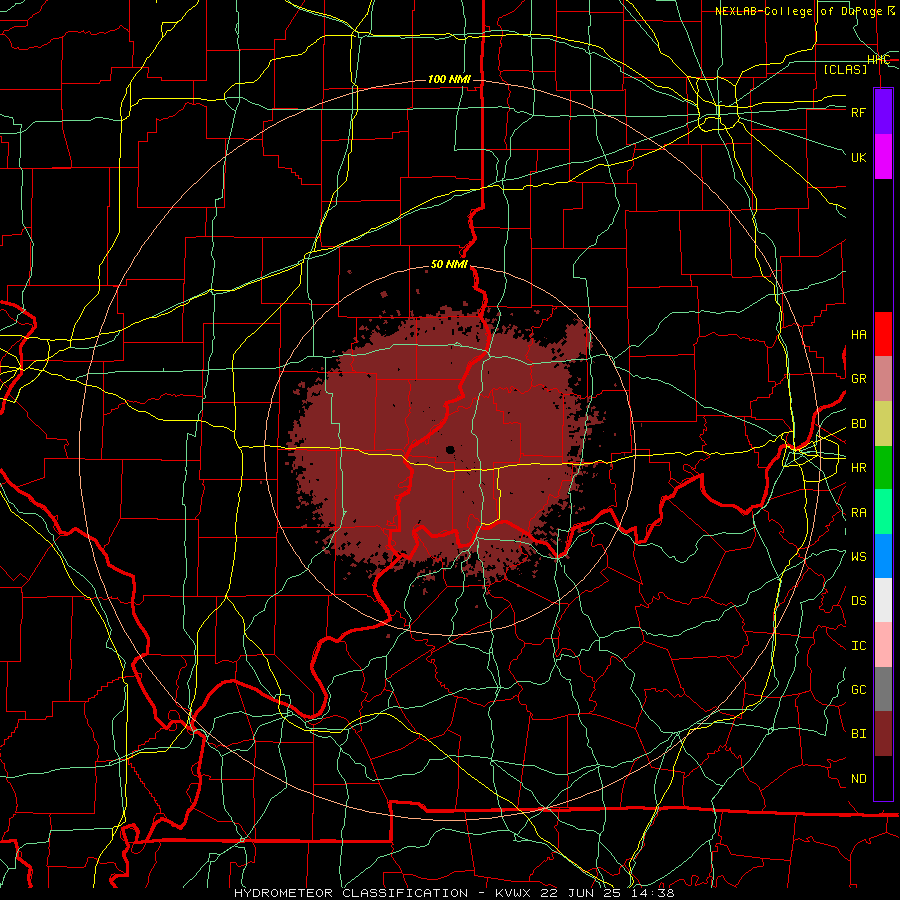The width and height of the screenshot is (900, 900).
Task: Click the ND black legend swatch
Action: coord(883,778)
